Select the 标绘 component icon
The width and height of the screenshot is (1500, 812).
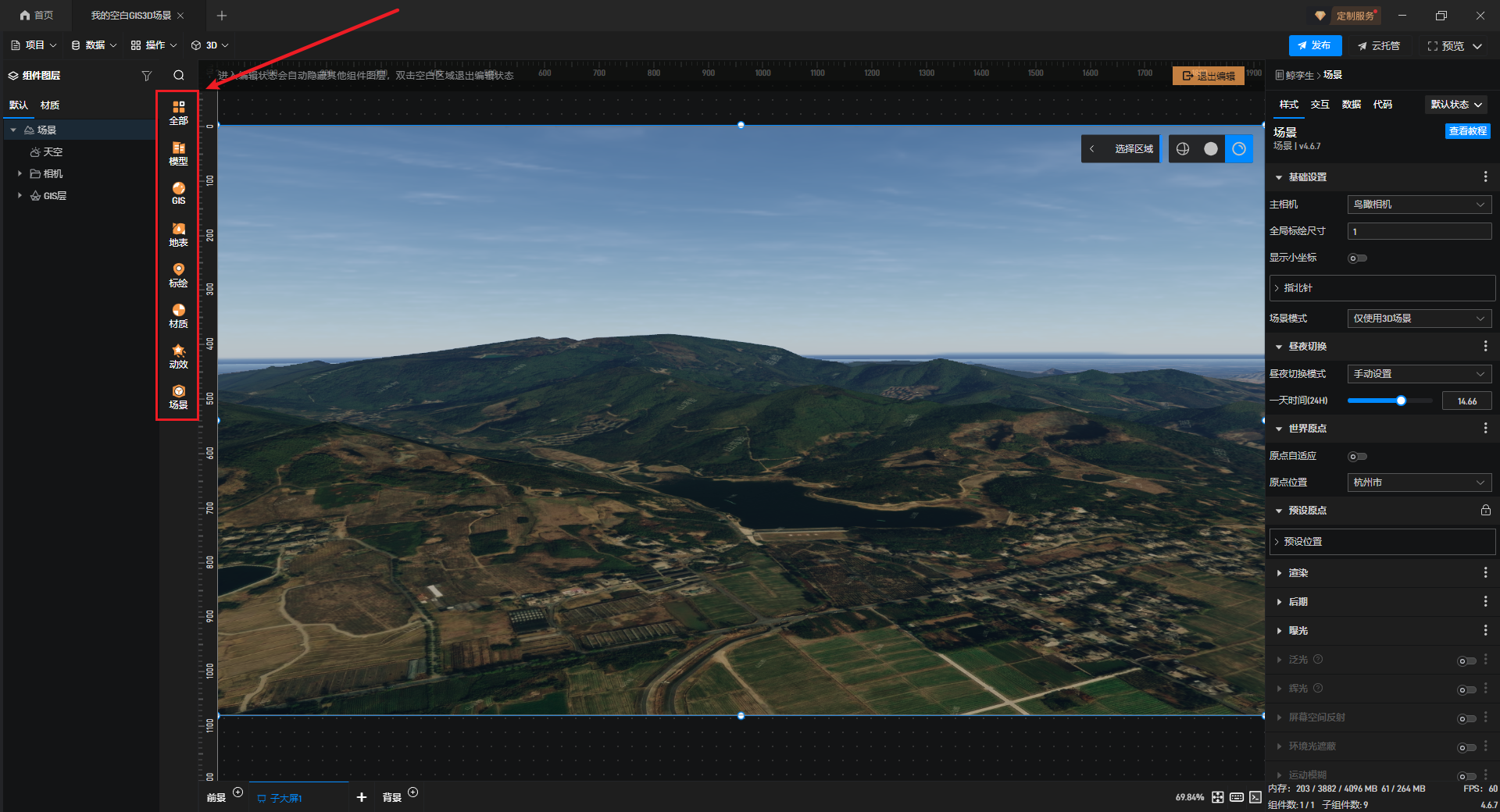coord(178,275)
